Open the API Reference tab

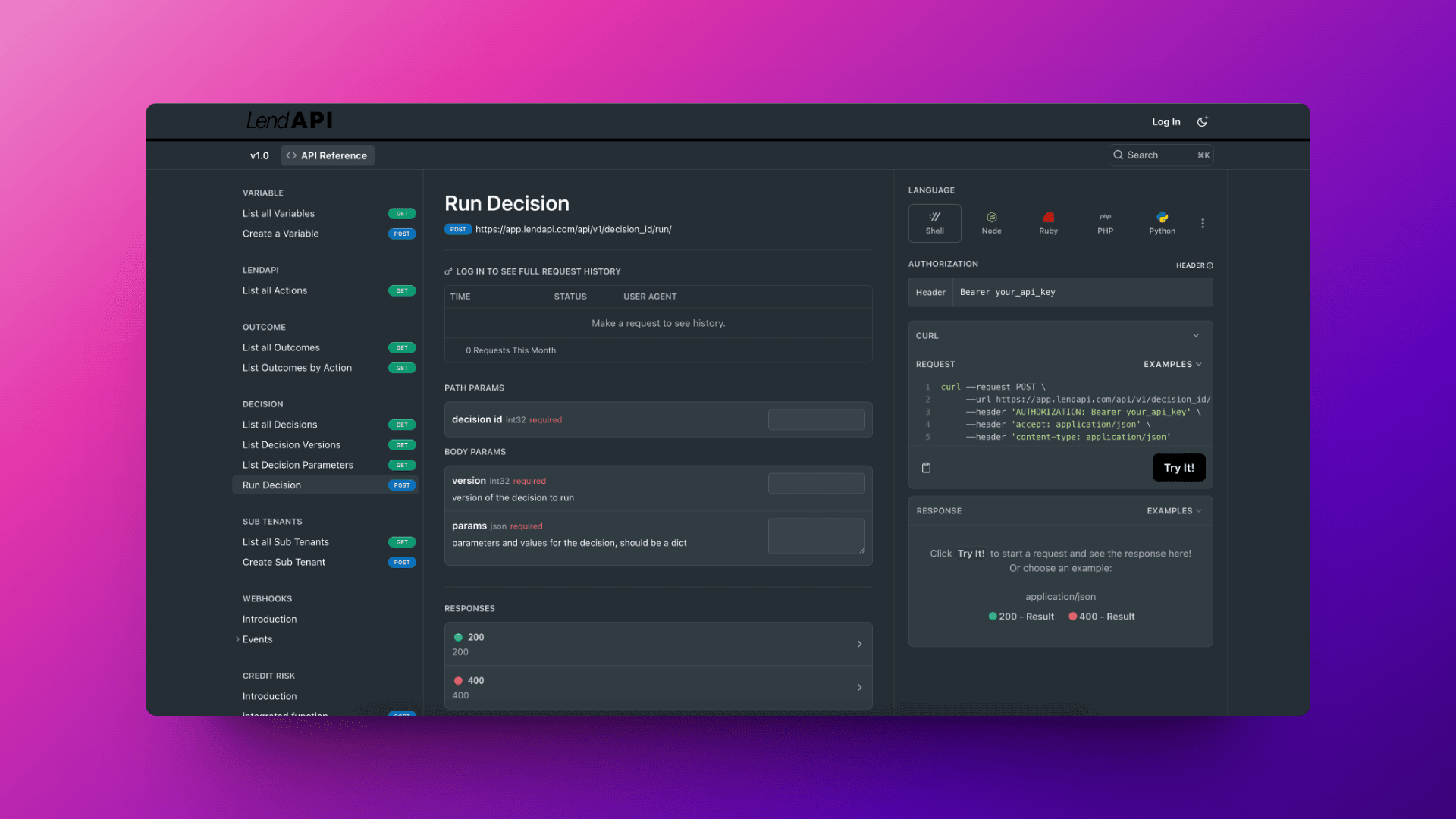(327, 155)
